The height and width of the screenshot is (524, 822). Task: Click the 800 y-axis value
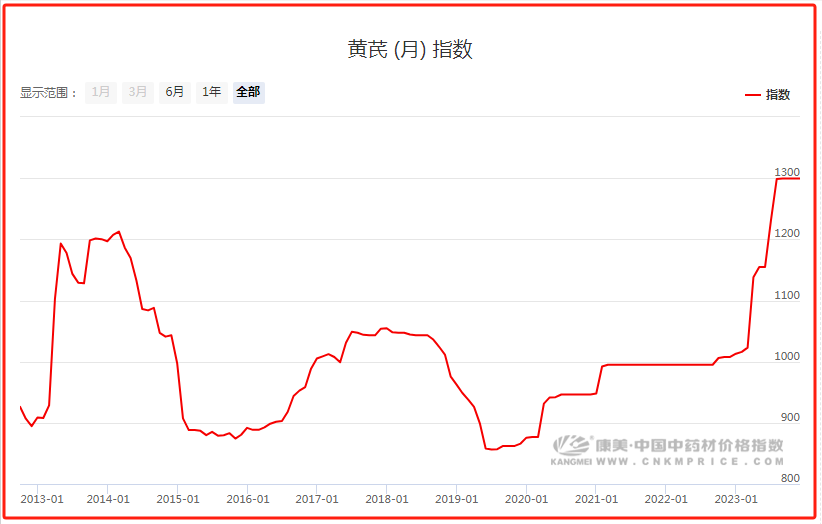click(790, 478)
